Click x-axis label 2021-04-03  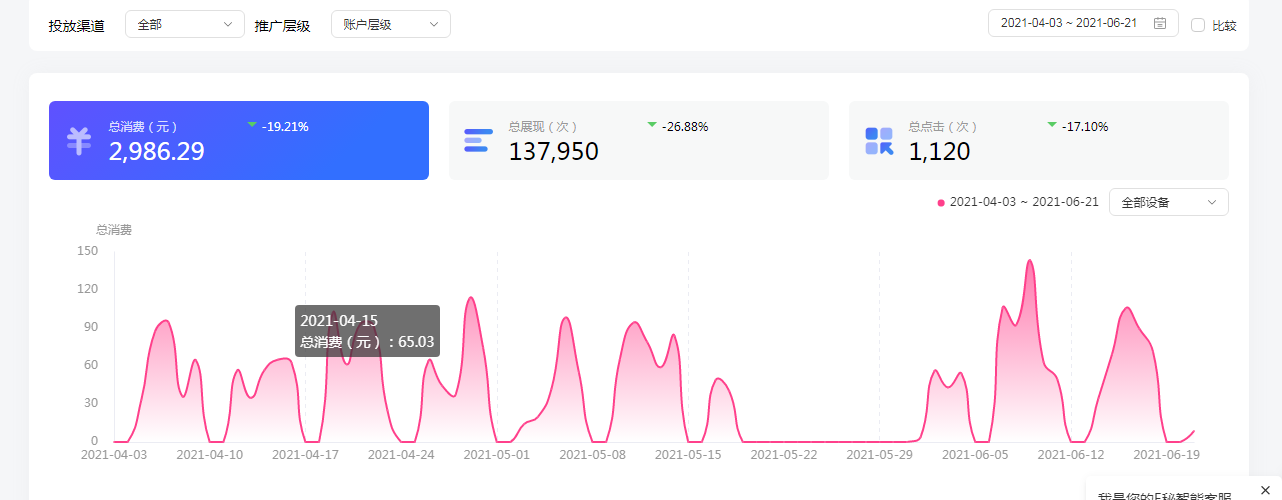[x=114, y=454]
